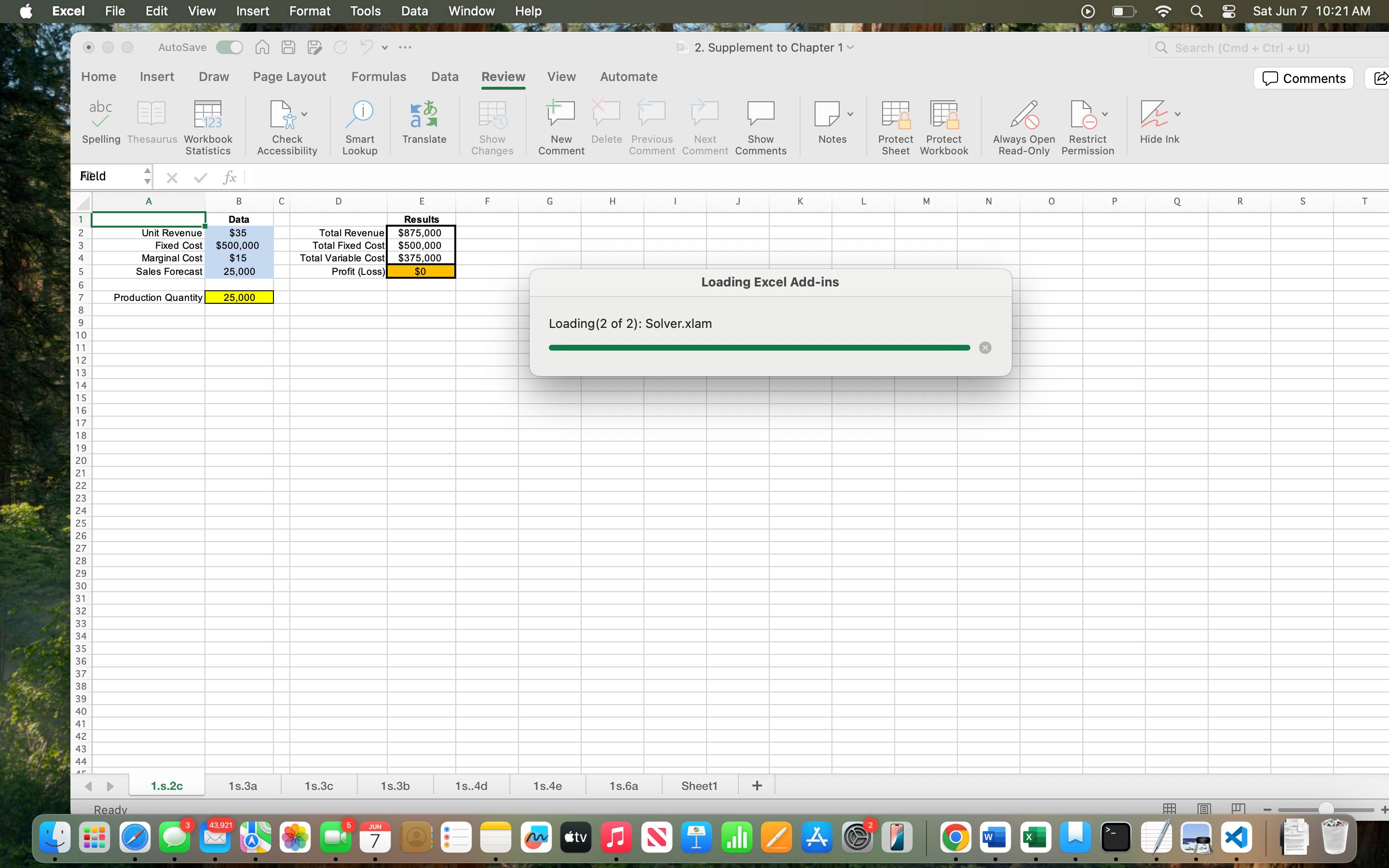This screenshot has height=868, width=1389.
Task: Run the Spelling checker
Action: [100, 123]
